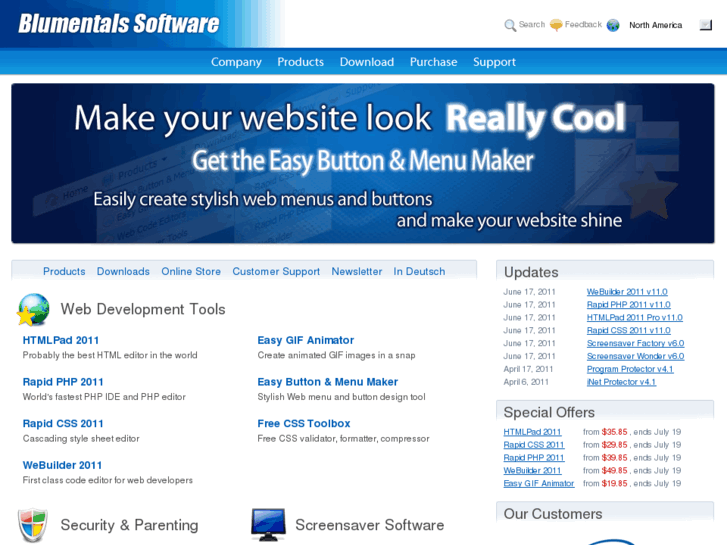Screen dimensions: 727x545
Task: Click WeBuilder 2011 in Special Offers
Action: (x=532, y=471)
